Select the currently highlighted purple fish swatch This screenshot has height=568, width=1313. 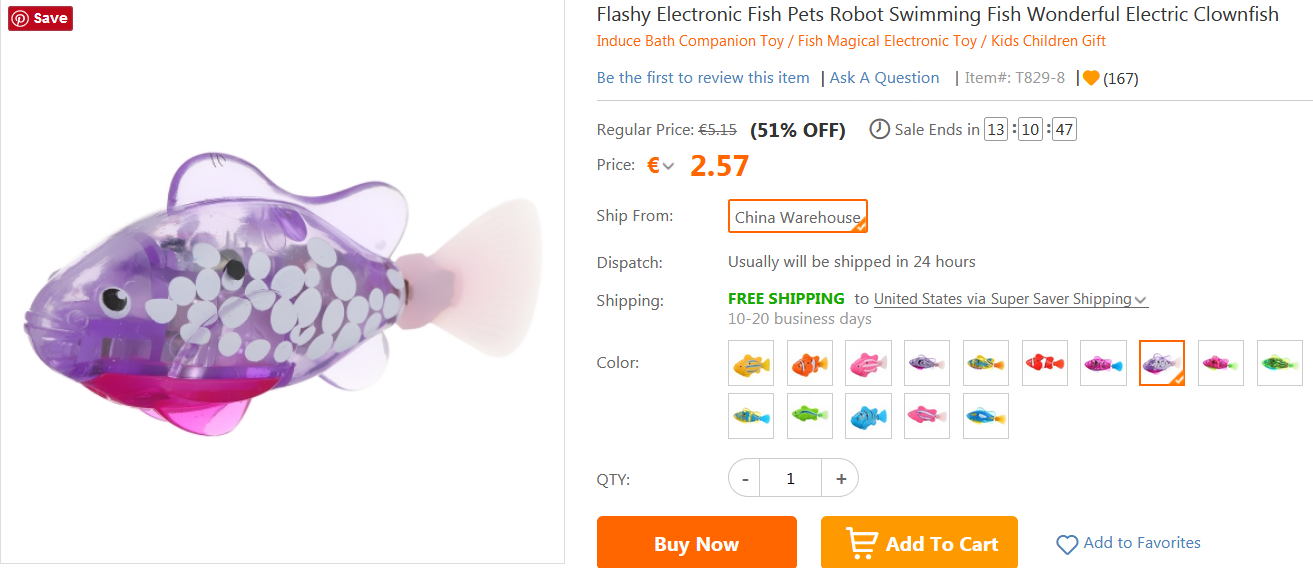click(1162, 363)
